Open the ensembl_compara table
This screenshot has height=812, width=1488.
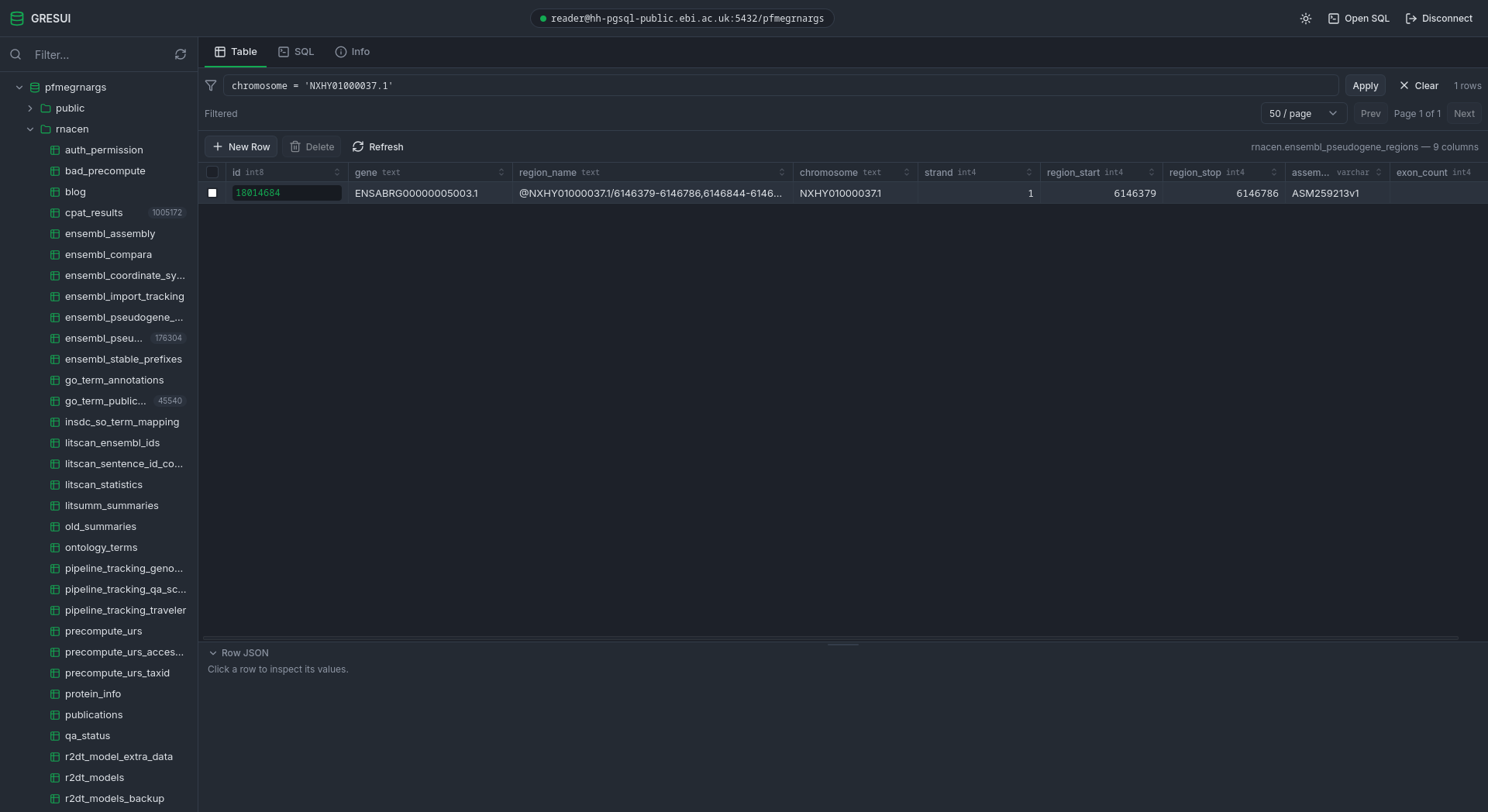click(108, 255)
